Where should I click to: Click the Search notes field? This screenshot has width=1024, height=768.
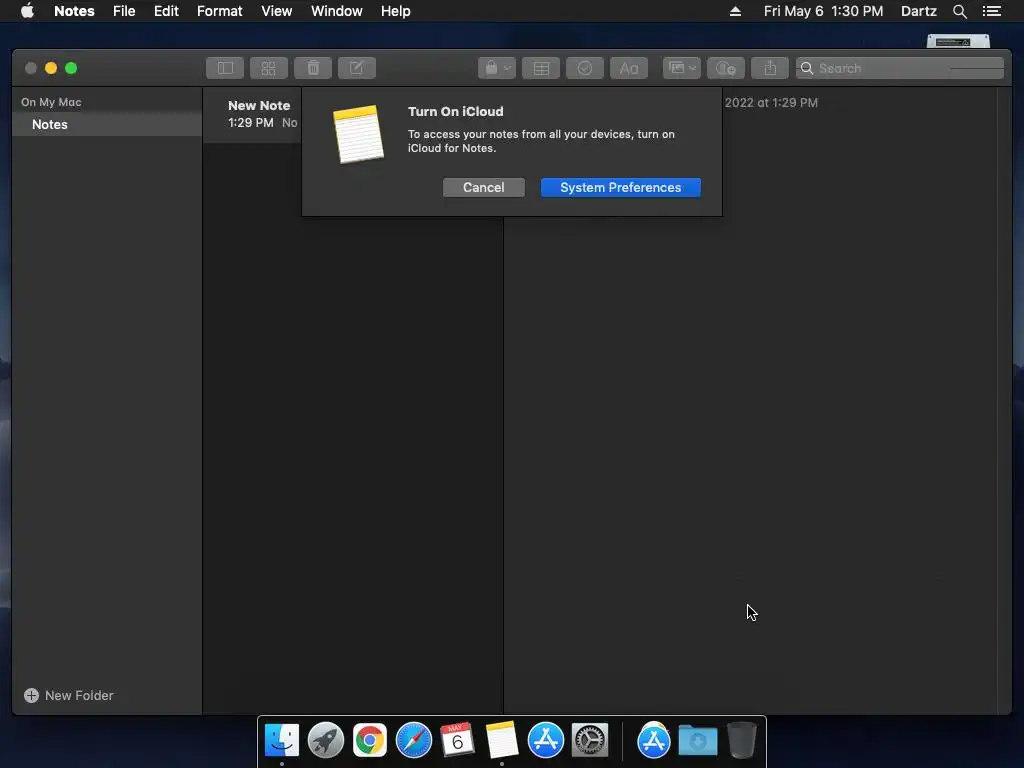tap(900, 68)
